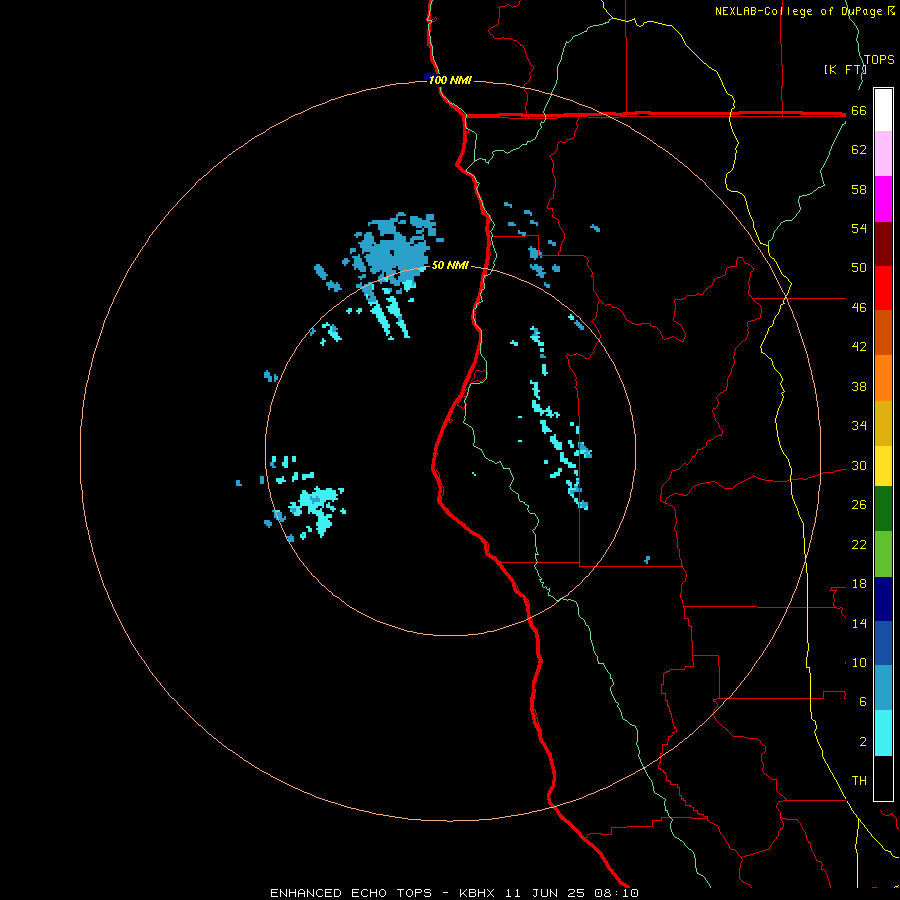This screenshot has height=900, width=900.
Task: Click the black TH legend swatch
Action: (883, 778)
